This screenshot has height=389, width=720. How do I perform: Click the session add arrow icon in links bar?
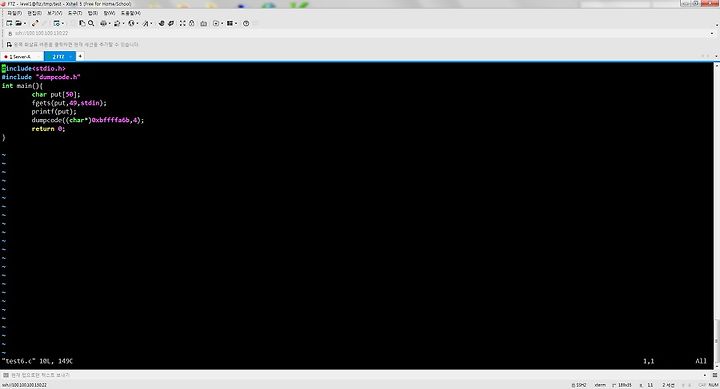click(9, 45)
